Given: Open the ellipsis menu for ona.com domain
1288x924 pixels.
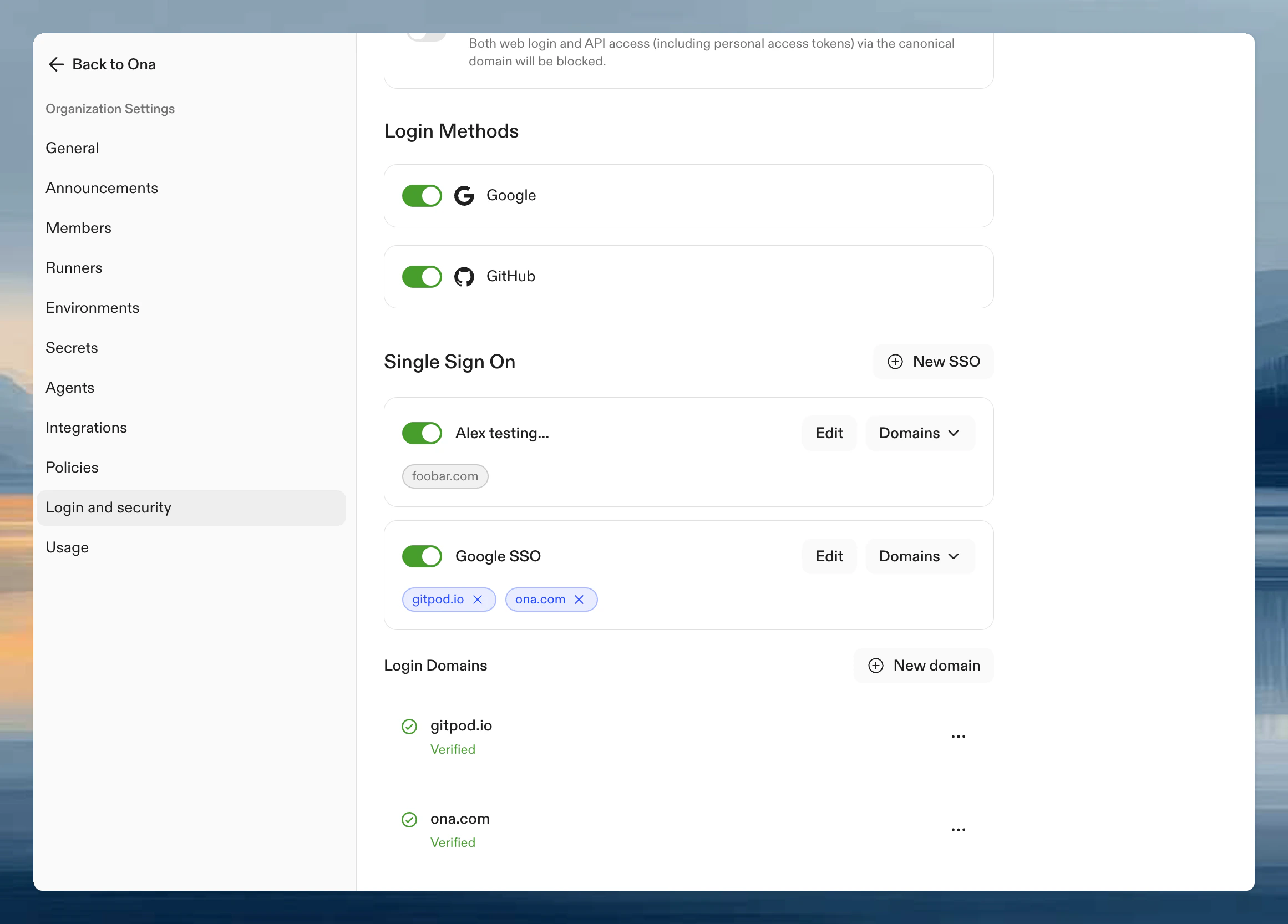Looking at the screenshot, I should coord(958,829).
